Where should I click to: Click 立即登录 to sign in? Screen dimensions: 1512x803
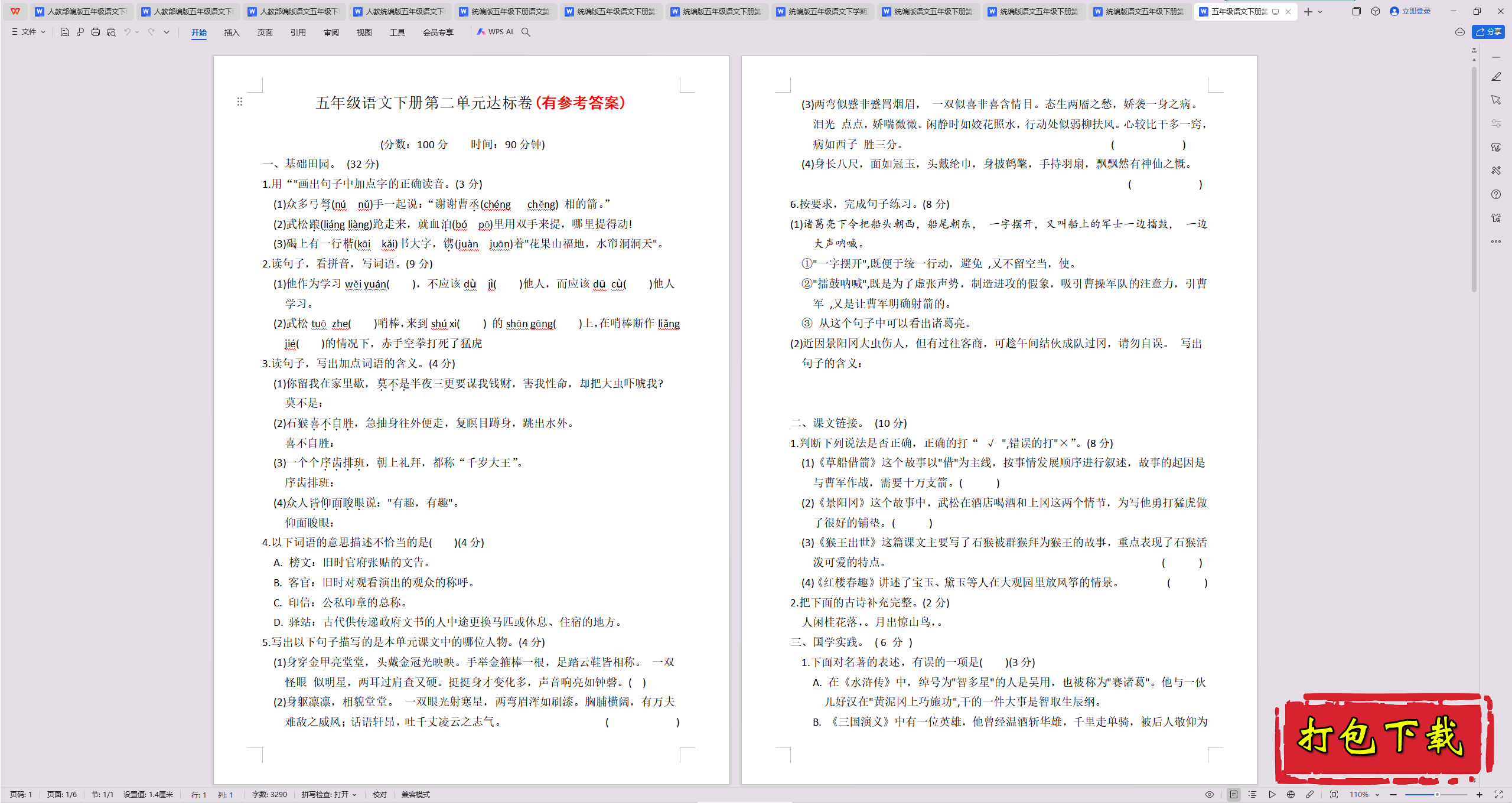click(1410, 11)
